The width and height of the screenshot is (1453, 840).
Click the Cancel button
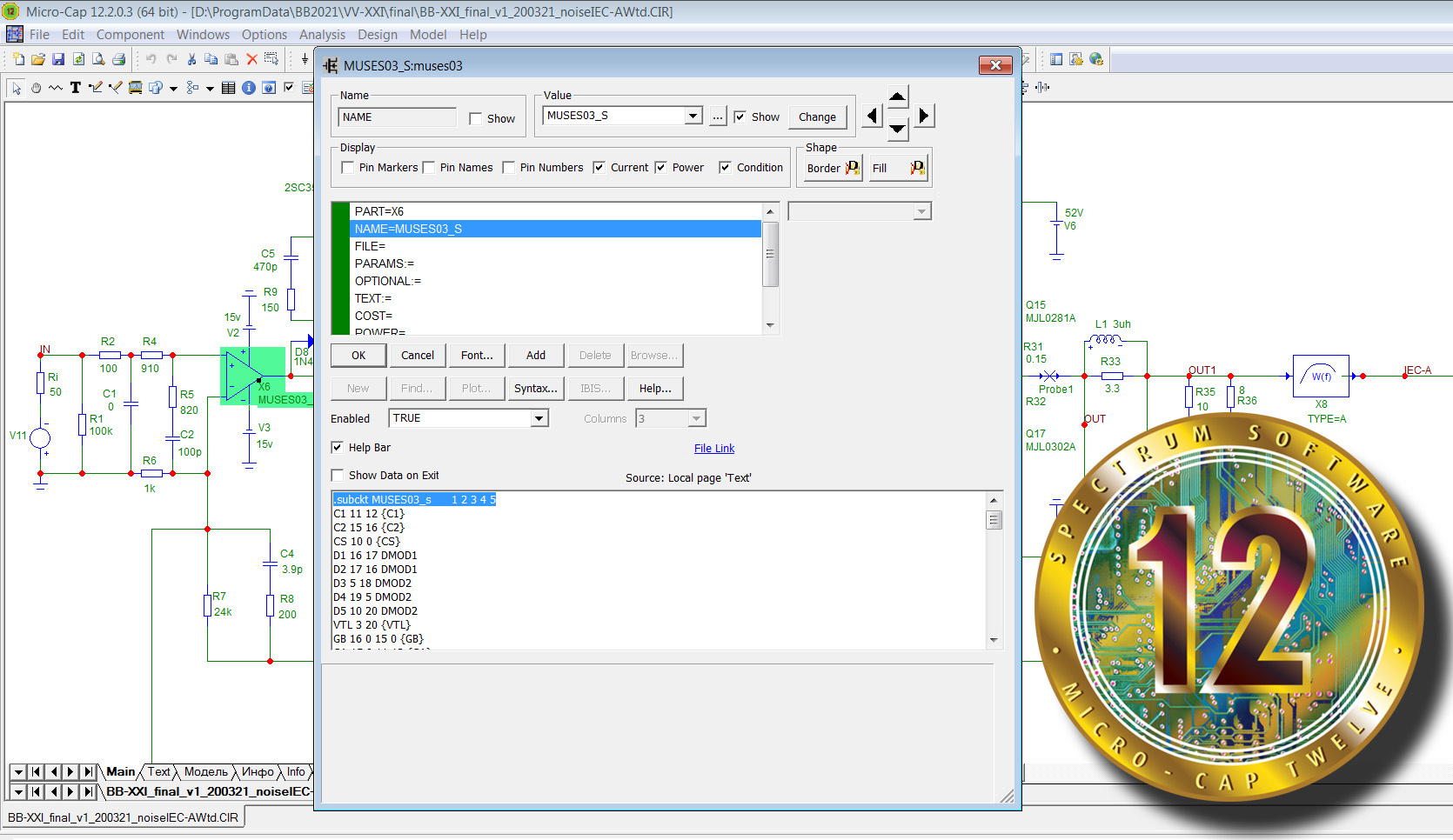point(418,356)
